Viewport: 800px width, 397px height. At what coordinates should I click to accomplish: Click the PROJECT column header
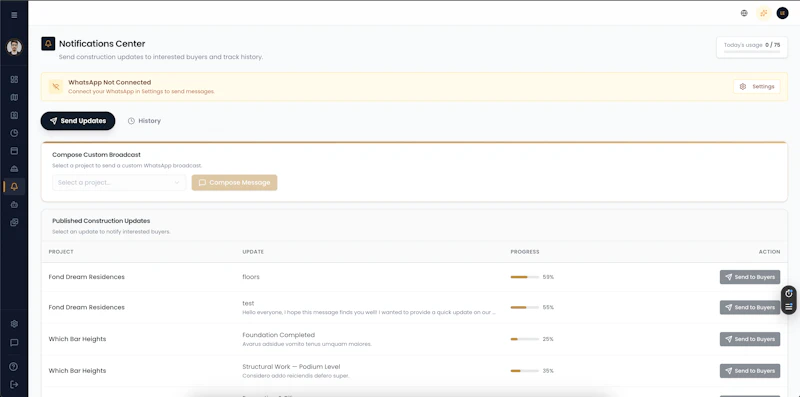[61, 252]
